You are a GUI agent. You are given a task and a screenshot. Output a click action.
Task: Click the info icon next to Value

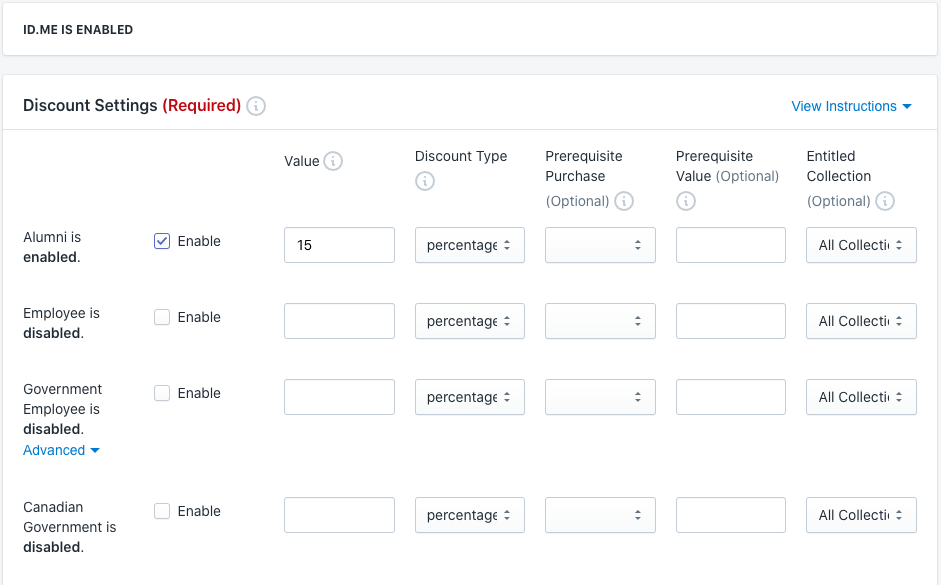(333, 161)
